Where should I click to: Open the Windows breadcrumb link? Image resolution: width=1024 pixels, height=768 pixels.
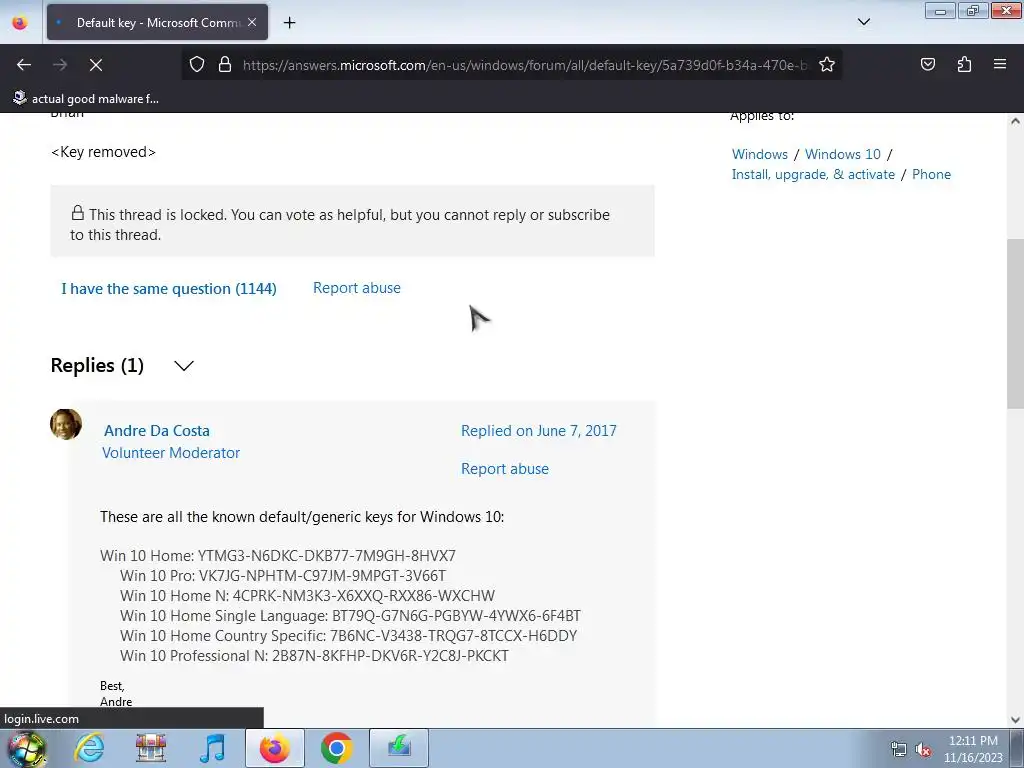(x=760, y=154)
